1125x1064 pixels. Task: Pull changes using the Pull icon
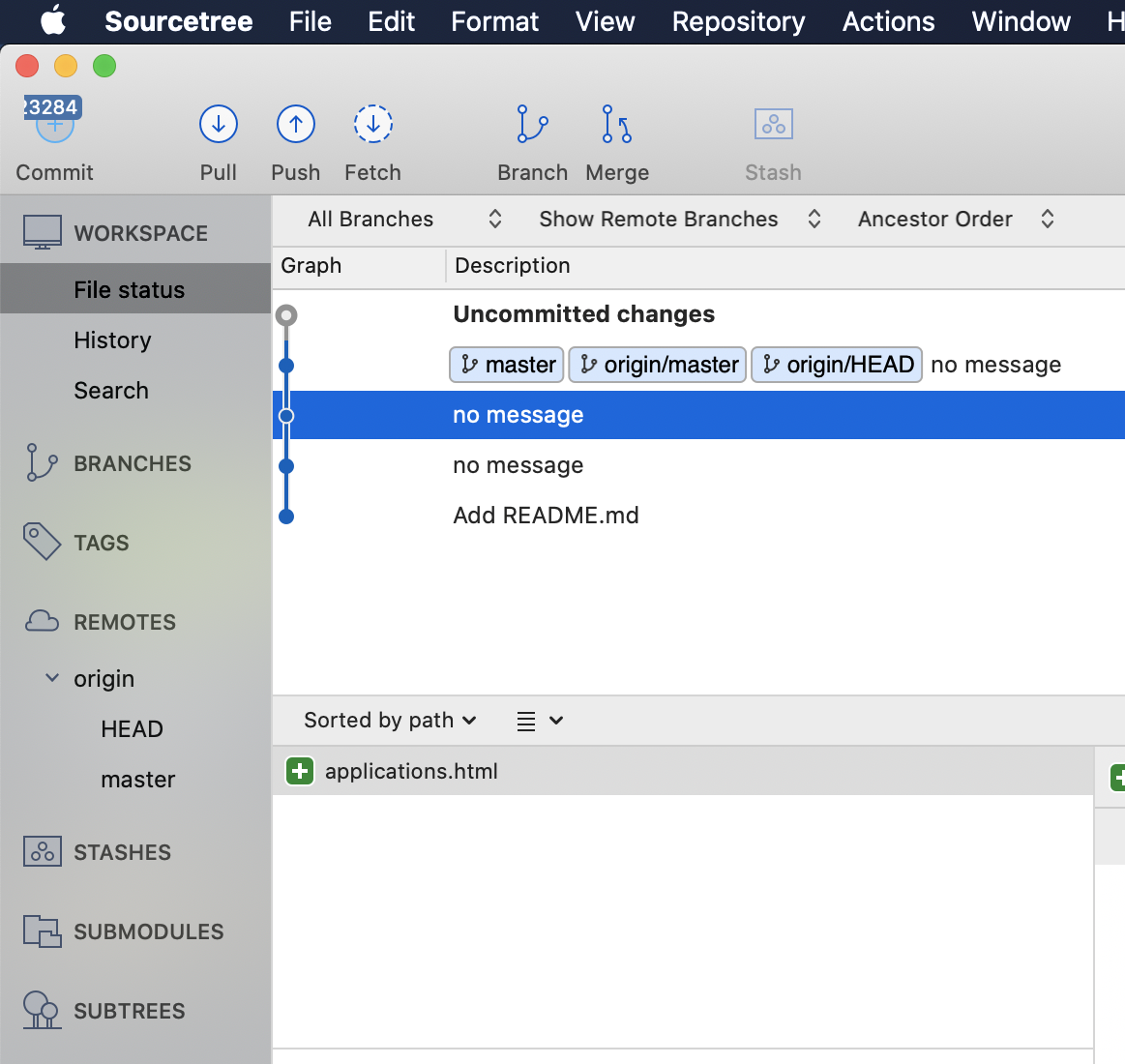[x=218, y=124]
